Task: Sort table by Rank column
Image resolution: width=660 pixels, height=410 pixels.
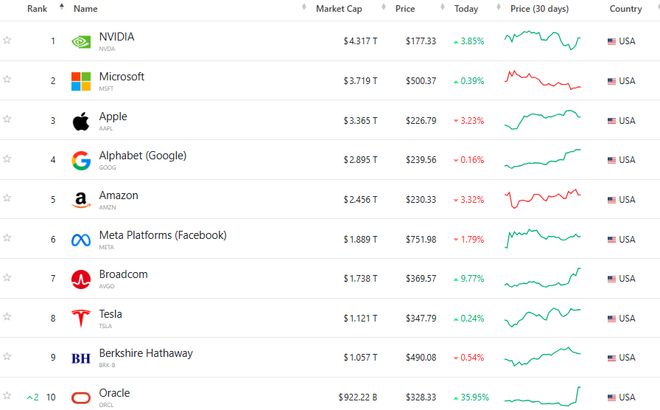Action: [37, 8]
